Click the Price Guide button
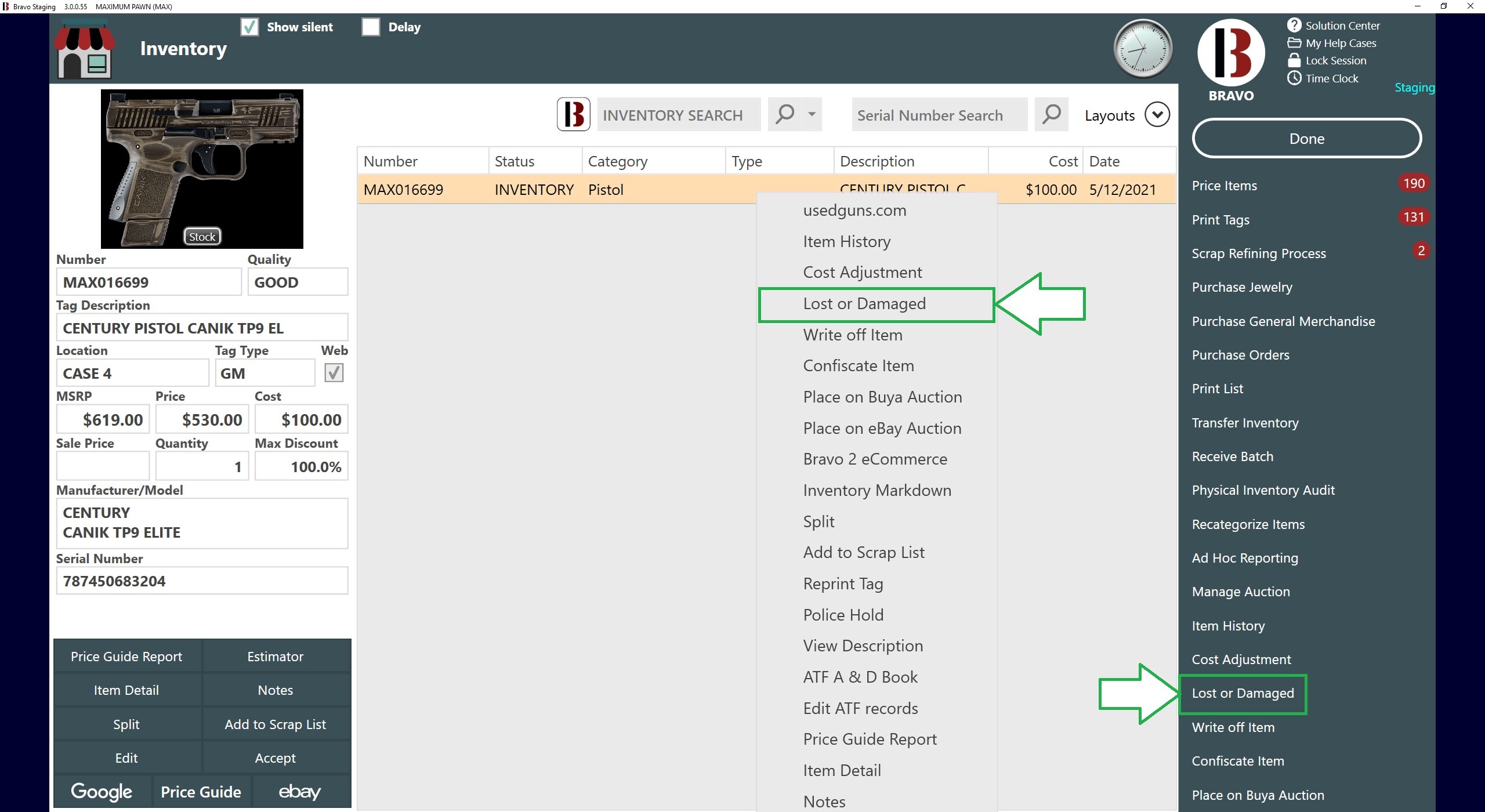 (x=201, y=791)
